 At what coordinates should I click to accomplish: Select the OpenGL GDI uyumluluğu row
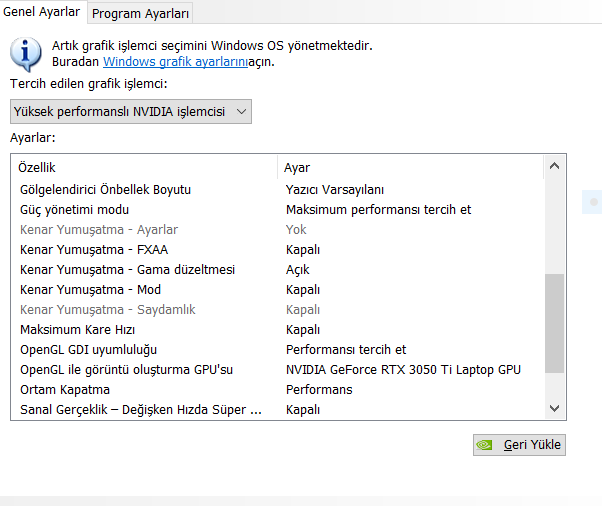click(89, 349)
